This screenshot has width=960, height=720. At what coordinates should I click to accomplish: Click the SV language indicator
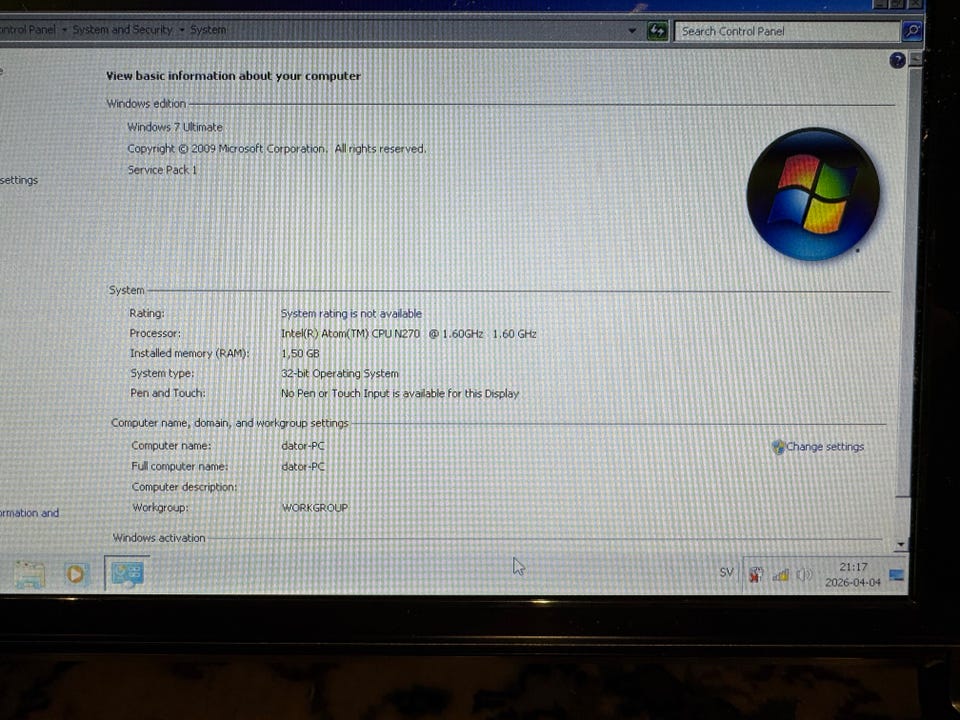point(726,572)
